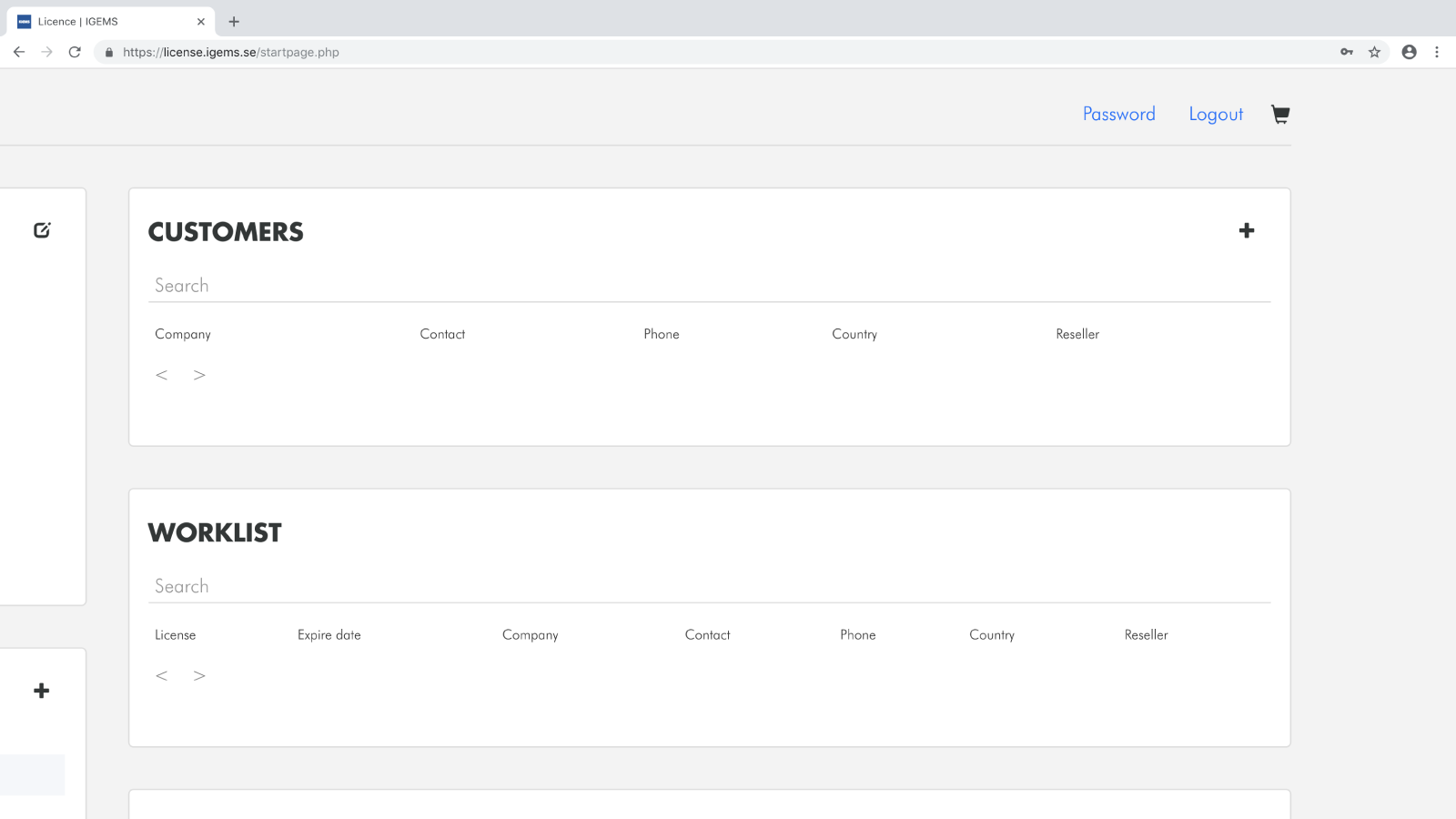The height and width of the screenshot is (819, 1456).
Task: Open the shopping cart icon
Action: (1280, 114)
